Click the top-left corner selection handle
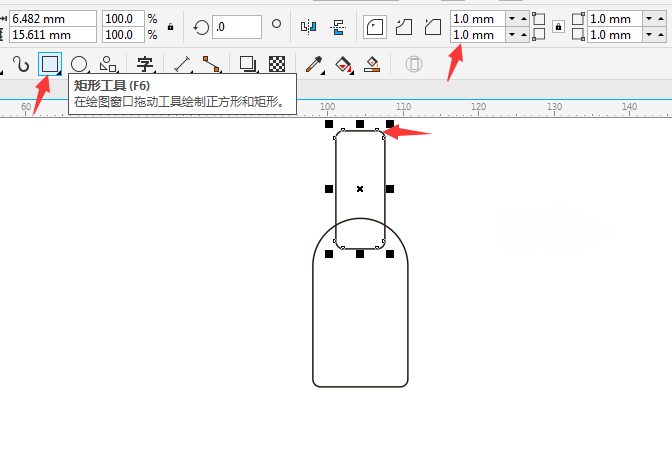The height and width of the screenshot is (468, 672). pyautogui.click(x=329, y=124)
